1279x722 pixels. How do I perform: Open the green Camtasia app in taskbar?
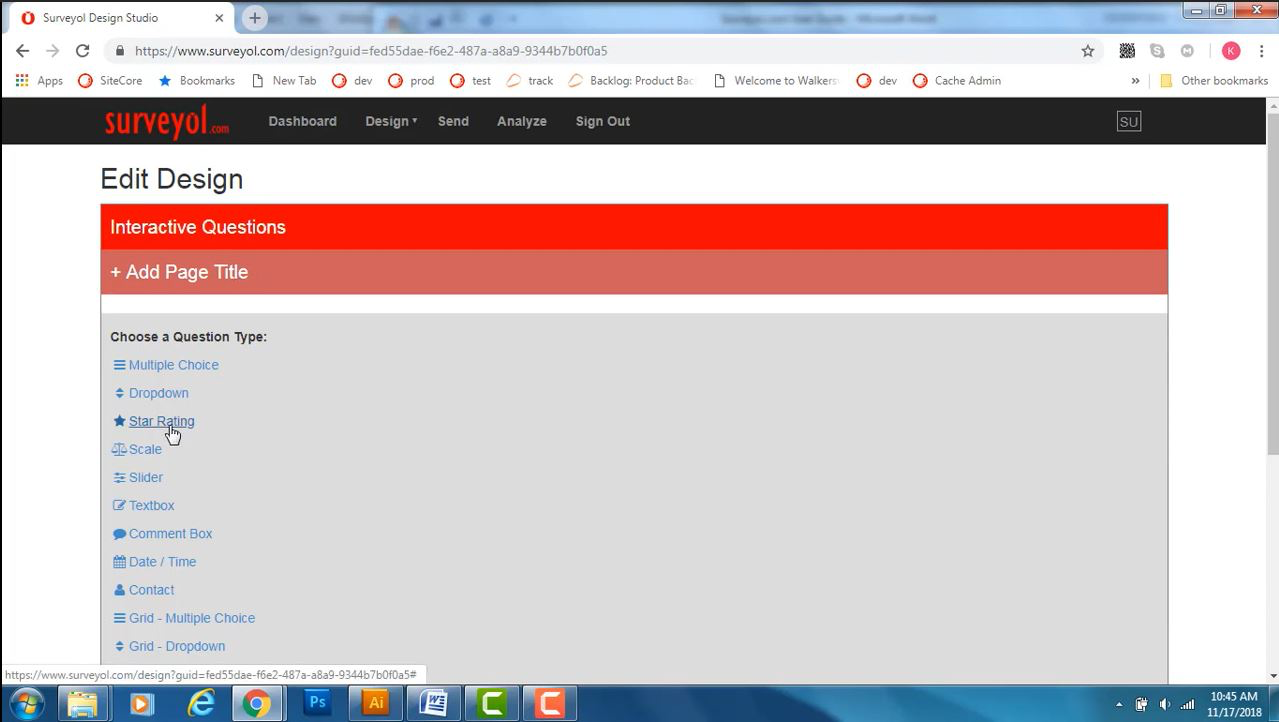pos(492,703)
